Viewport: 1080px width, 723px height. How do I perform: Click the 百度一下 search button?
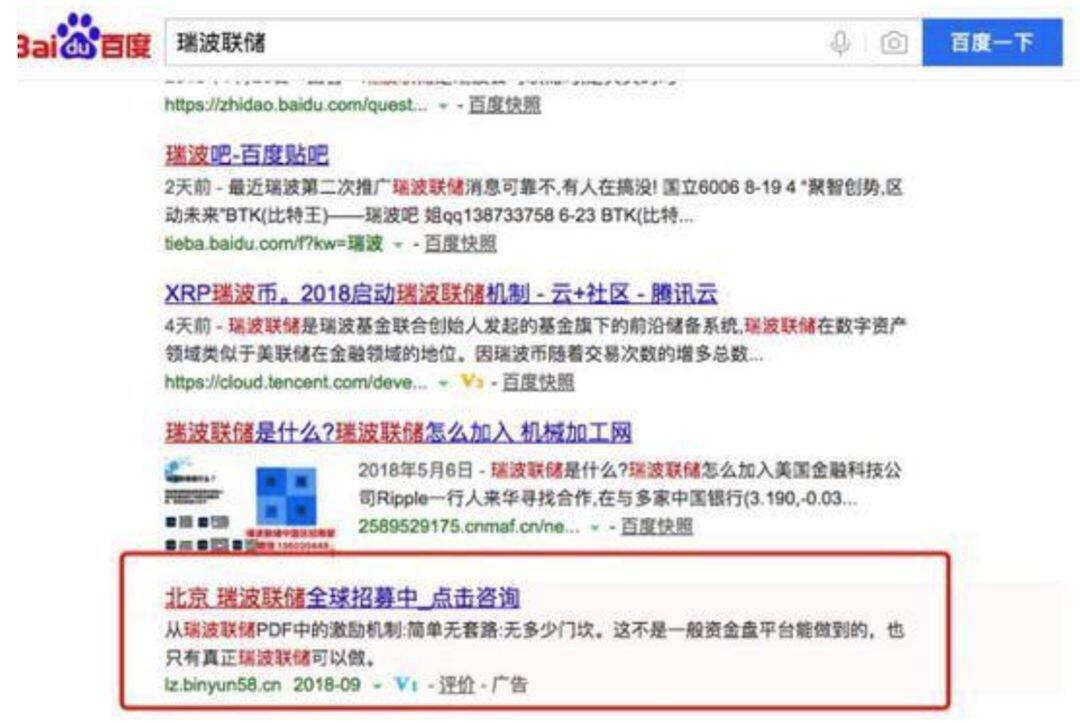coord(992,43)
